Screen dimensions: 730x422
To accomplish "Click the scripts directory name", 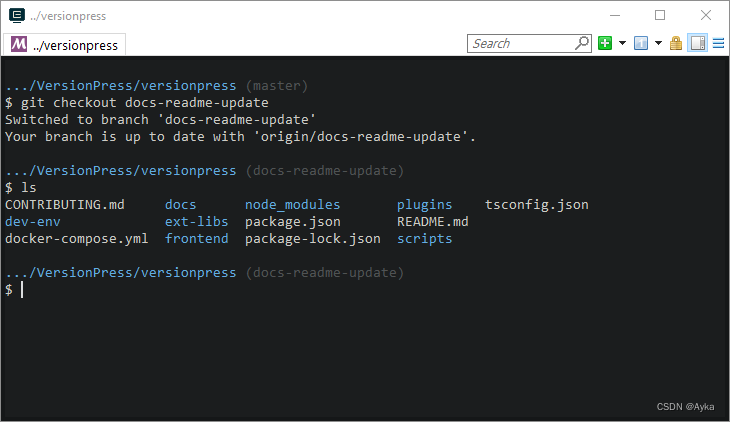I will pyautogui.click(x=424, y=238).
